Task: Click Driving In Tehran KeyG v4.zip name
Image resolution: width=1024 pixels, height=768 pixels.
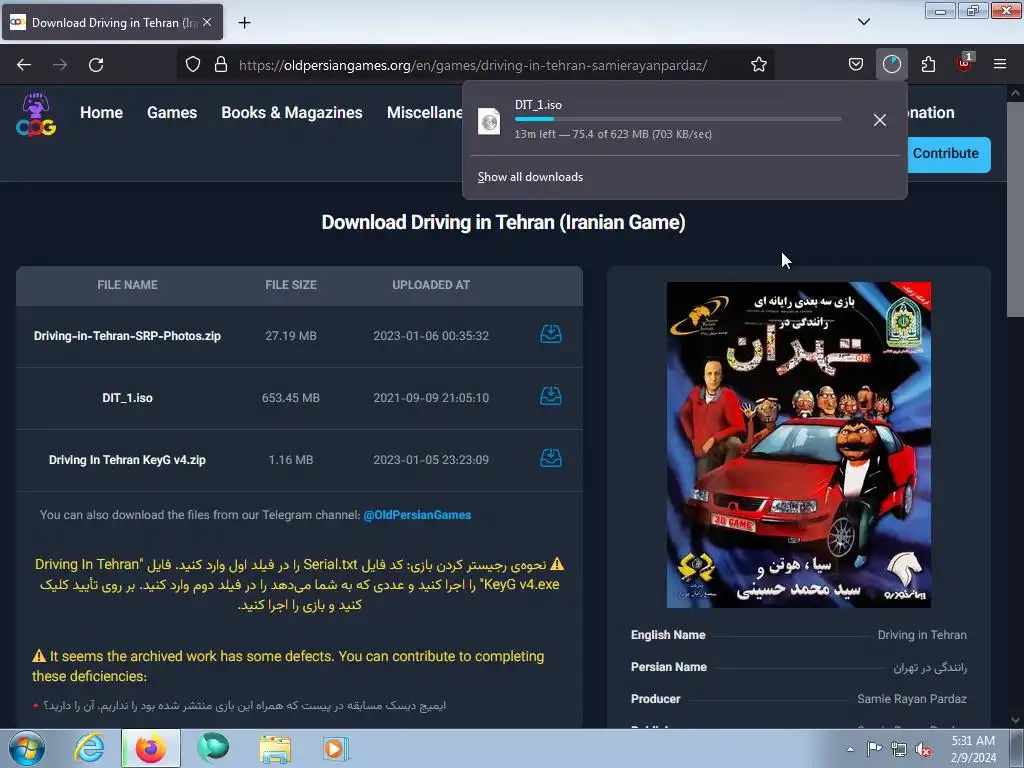Action: coord(127,460)
